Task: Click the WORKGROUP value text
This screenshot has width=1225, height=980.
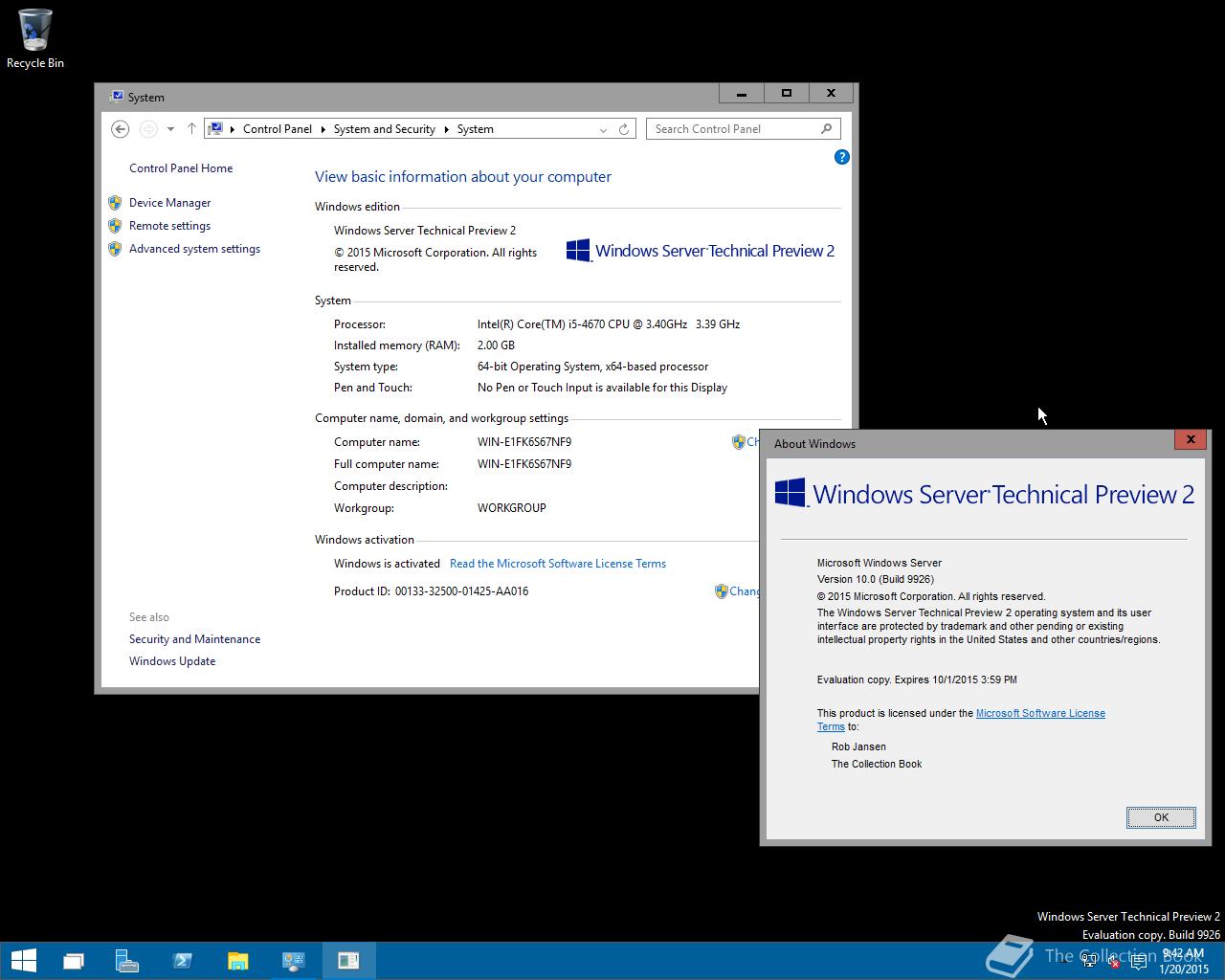Action: point(512,508)
